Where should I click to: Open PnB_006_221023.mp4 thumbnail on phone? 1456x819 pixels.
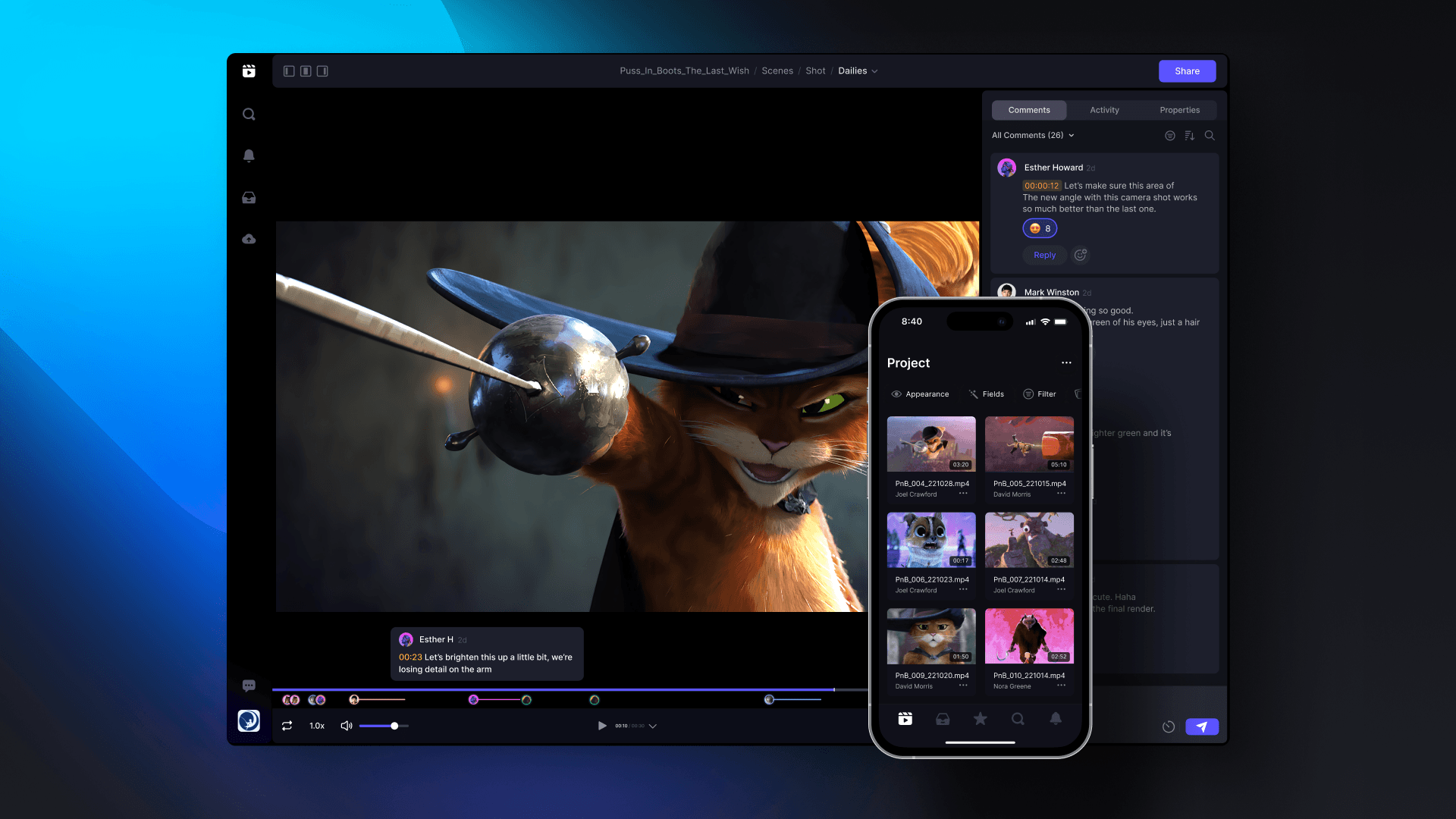(931, 540)
